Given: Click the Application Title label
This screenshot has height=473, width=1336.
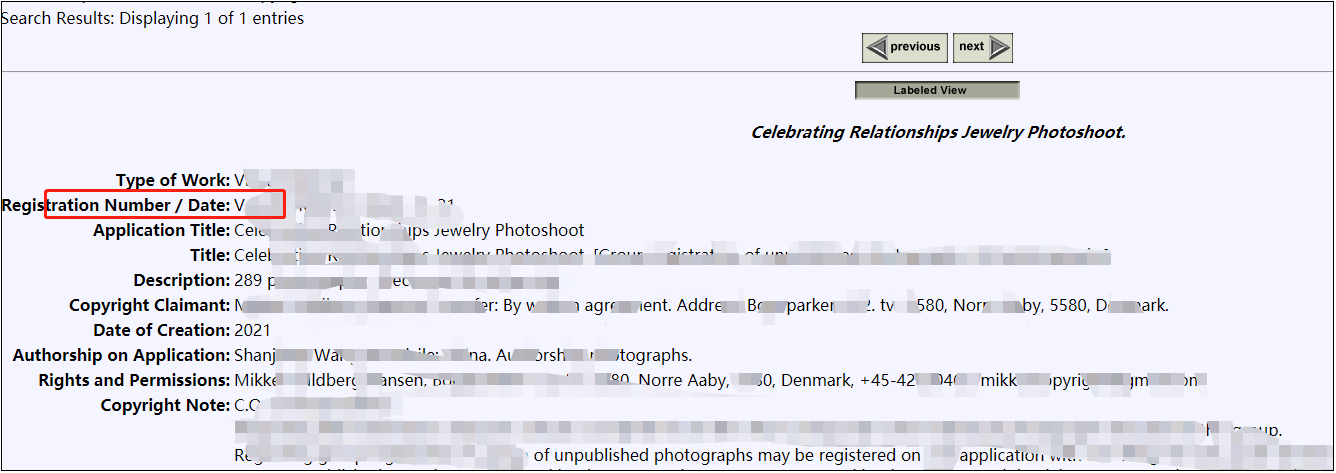Looking at the screenshot, I should point(162,231).
